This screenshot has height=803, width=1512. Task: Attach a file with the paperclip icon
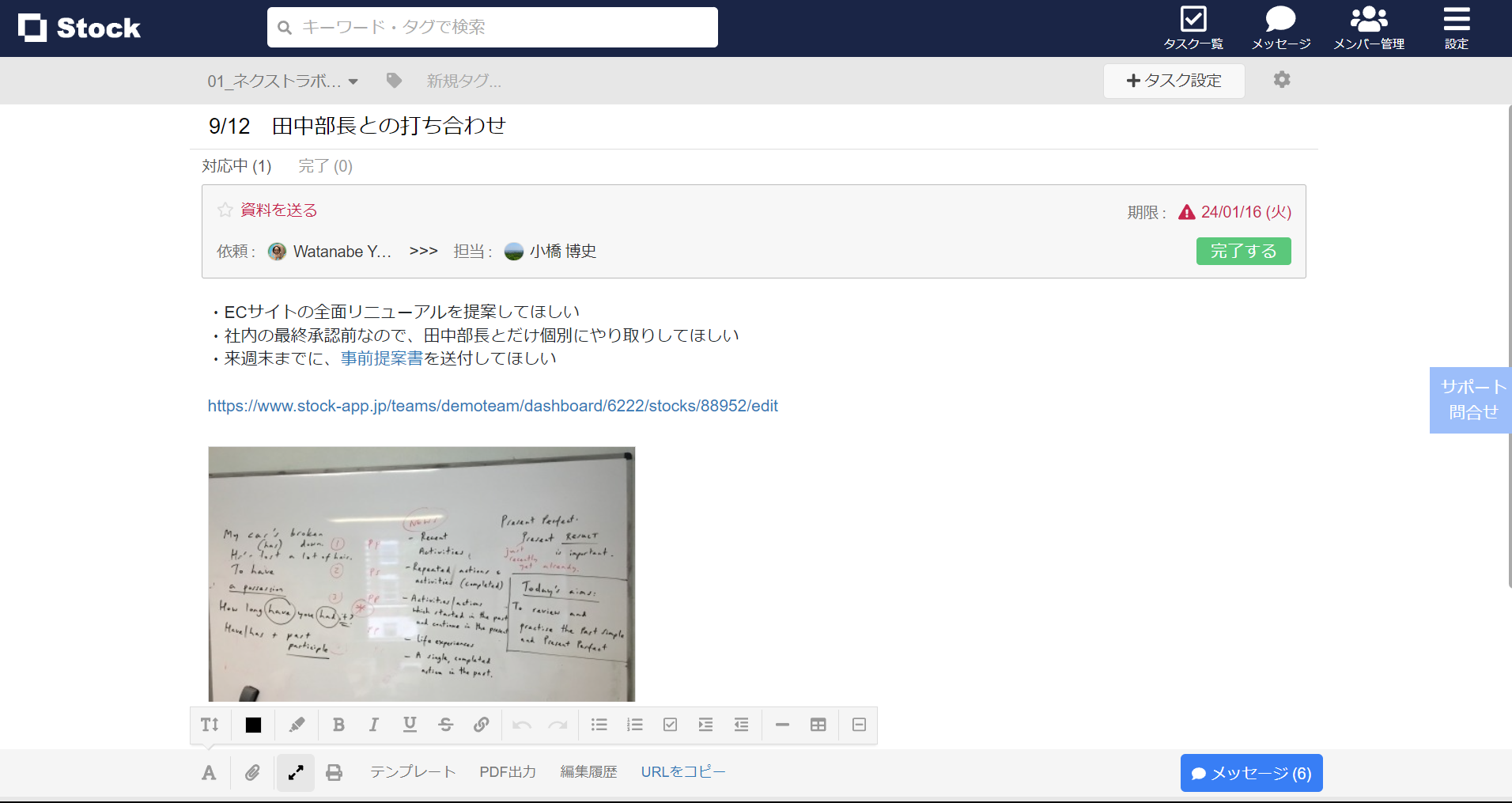pos(252,772)
